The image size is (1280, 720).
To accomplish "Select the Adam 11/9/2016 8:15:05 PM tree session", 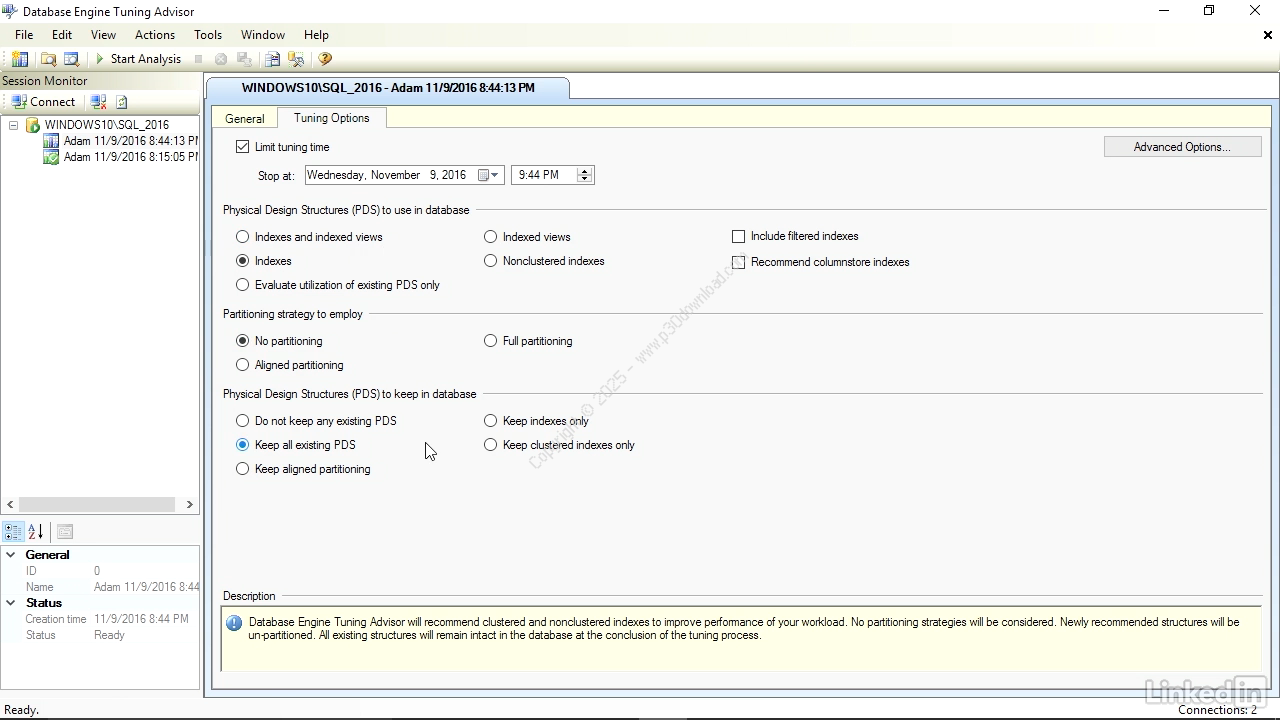I will click(130, 157).
